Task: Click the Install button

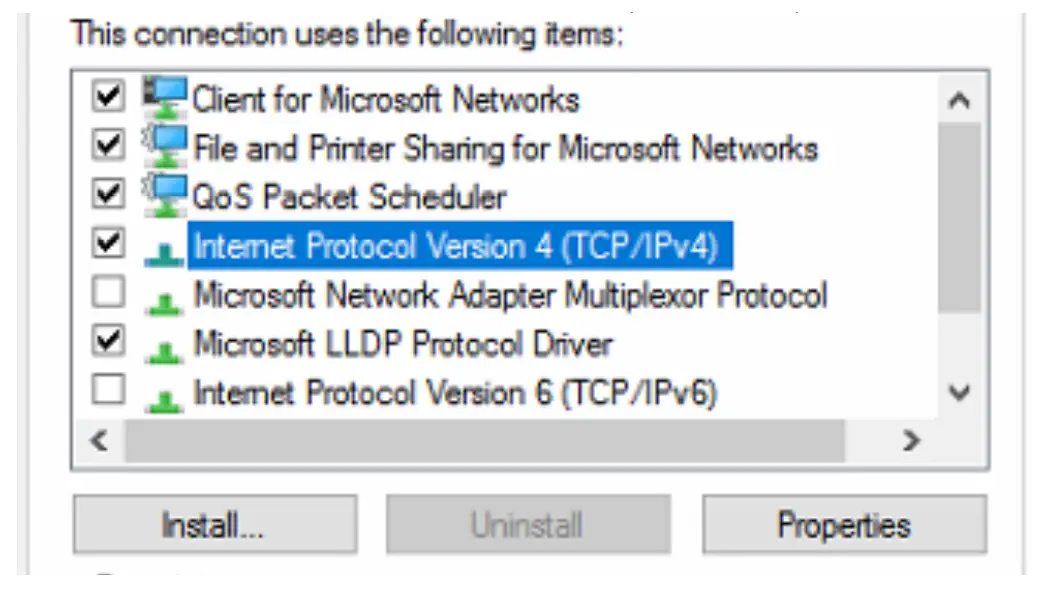Action: coord(213,525)
